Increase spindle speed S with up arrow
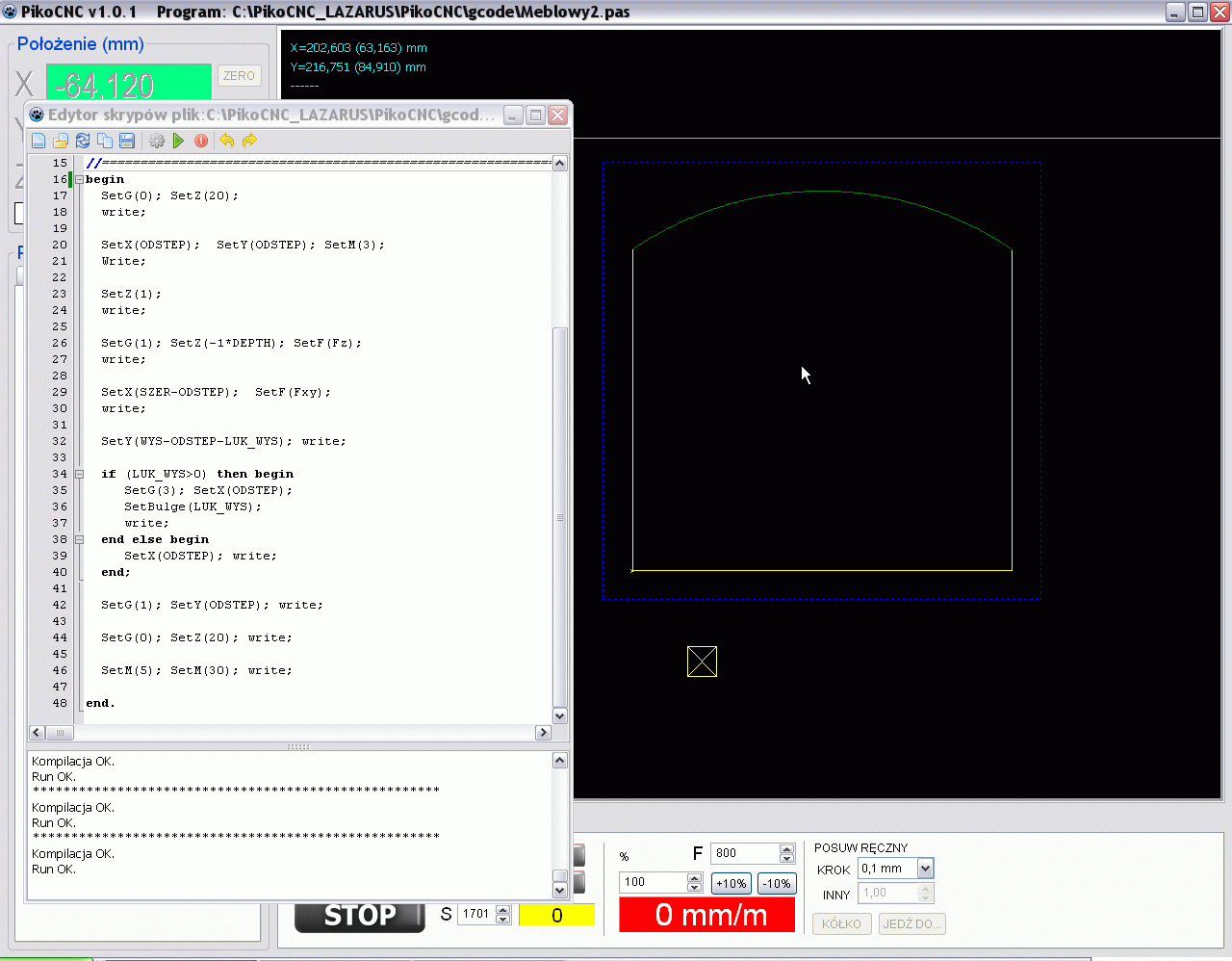 (502, 909)
